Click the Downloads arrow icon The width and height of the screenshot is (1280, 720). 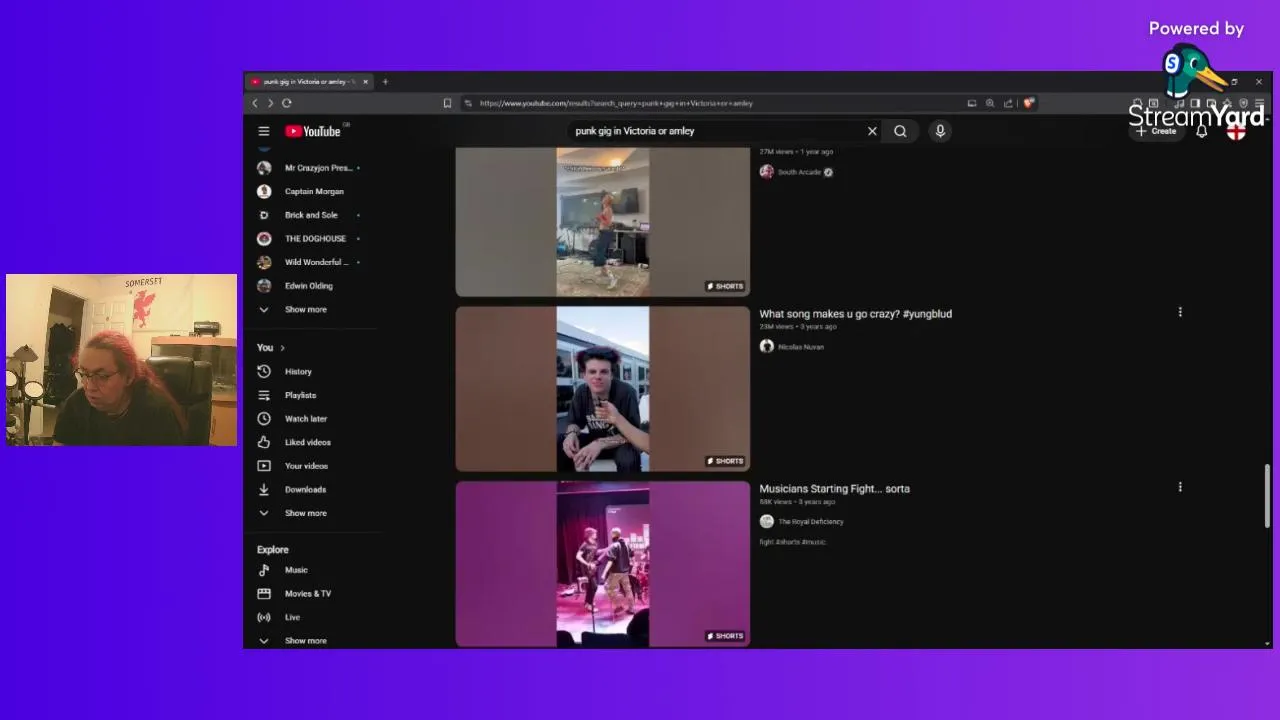(x=264, y=489)
